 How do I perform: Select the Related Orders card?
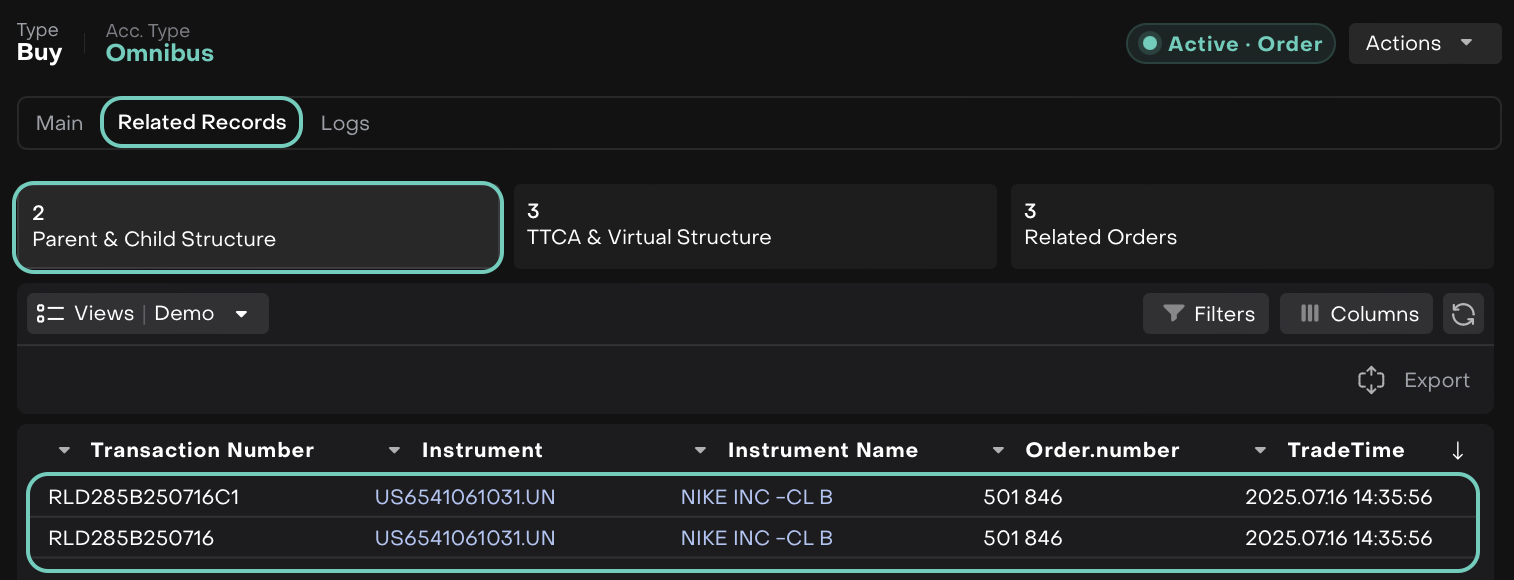1252,226
